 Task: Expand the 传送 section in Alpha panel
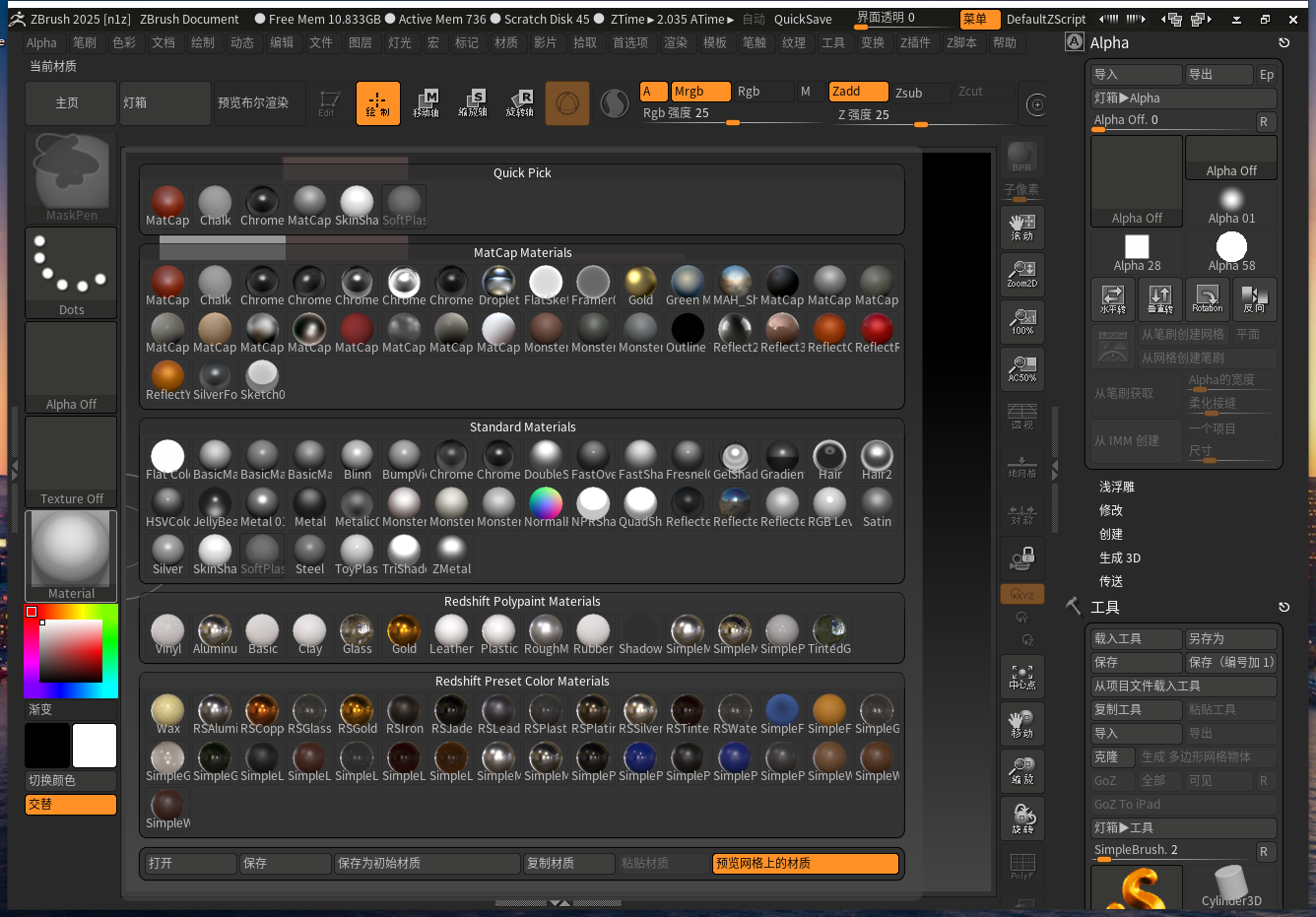click(x=1111, y=581)
